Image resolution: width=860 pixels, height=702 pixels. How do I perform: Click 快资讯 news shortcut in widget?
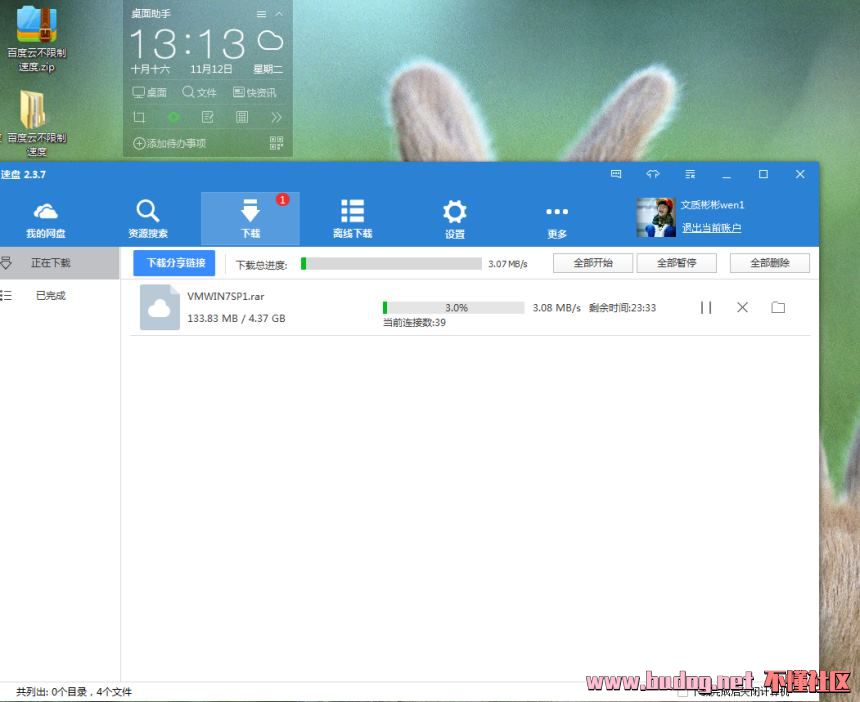pyautogui.click(x=254, y=92)
